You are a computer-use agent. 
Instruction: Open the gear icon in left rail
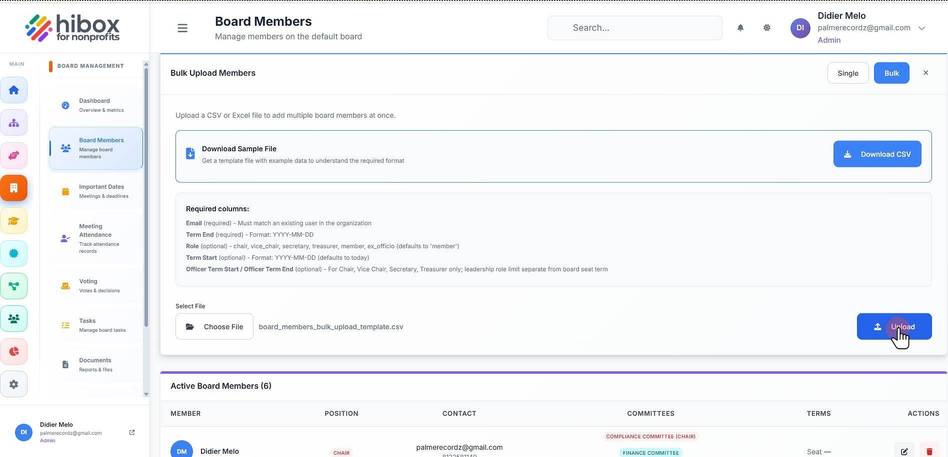14,384
